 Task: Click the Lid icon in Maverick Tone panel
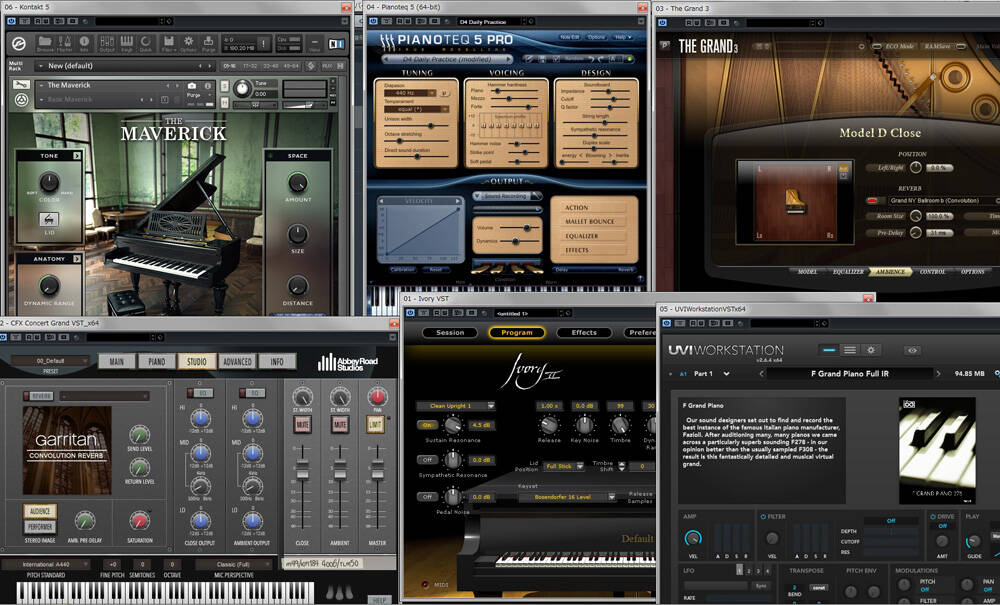pos(49,219)
